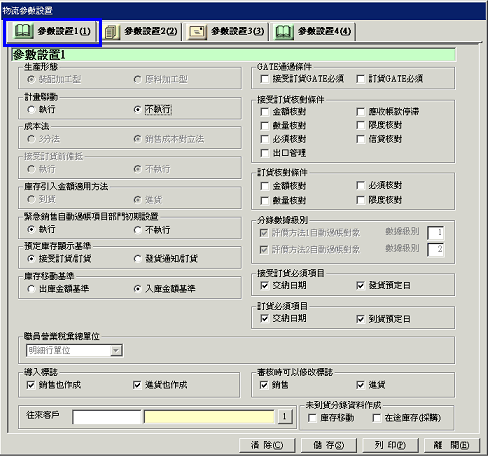Click the 列印(P) button
The image size is (488, 457).
point(390,445)
